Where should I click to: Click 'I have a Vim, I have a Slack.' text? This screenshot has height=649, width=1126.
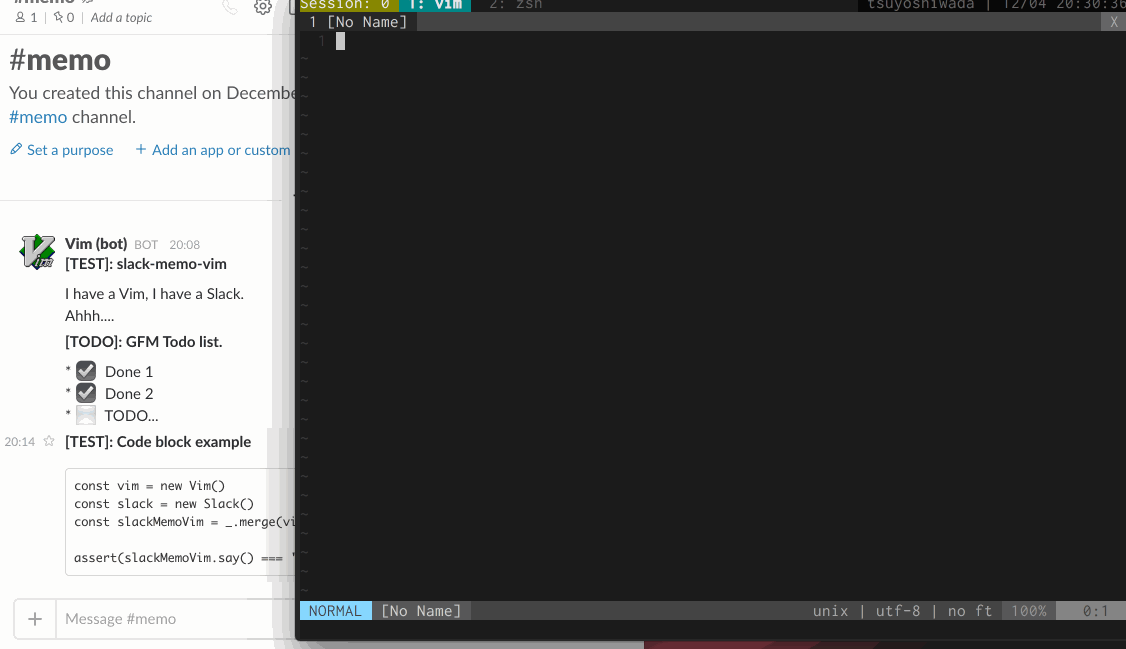coord(154,294)
